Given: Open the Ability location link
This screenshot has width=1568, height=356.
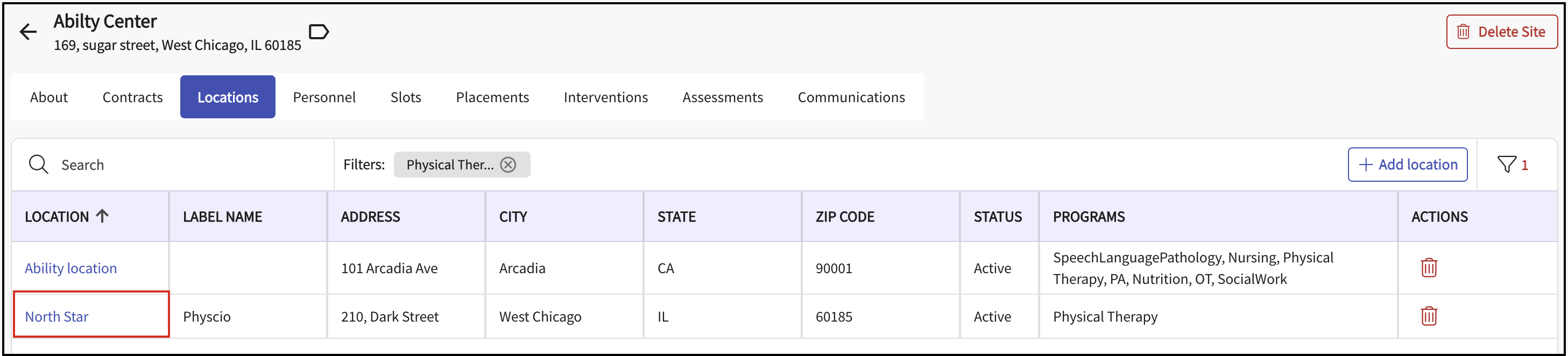Looking at the screenshot, I should pos(70,268).
